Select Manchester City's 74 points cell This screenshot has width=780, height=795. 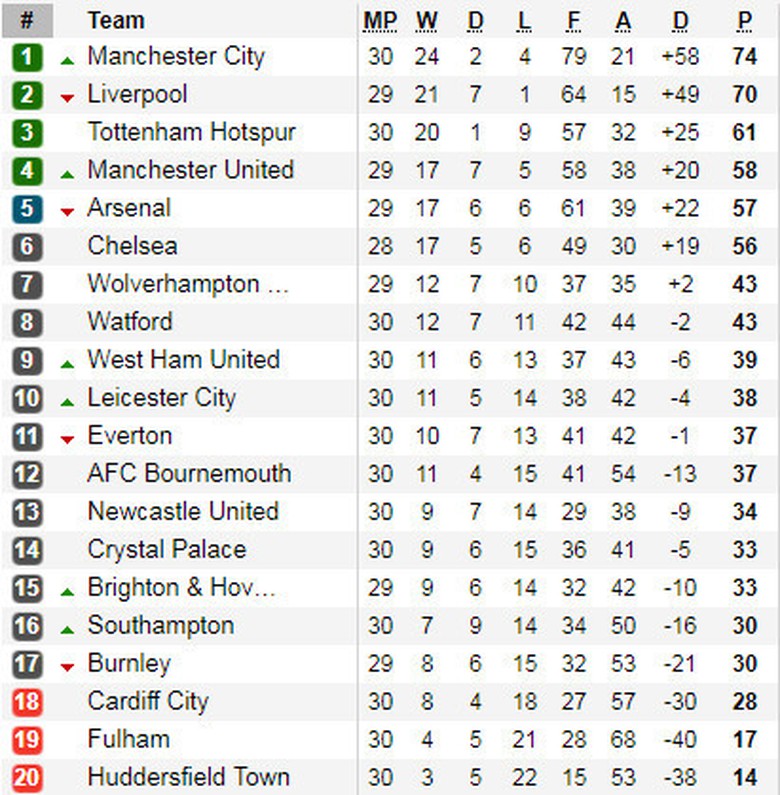745,57
